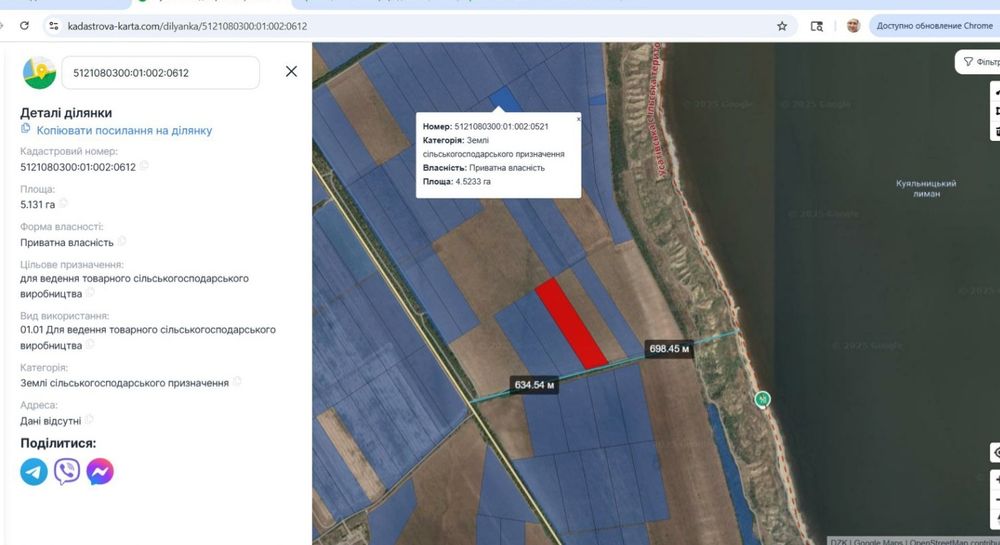Image resolution: width=1000 pixels, height=545 pixels.
Task: Reload the page in Chrome
Action: coord(24,26)
